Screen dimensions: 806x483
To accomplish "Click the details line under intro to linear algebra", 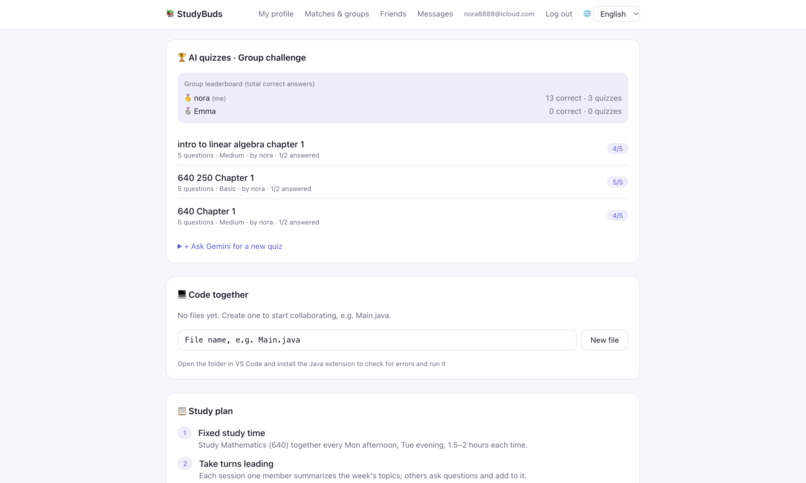I will click(x=248, y=155).
